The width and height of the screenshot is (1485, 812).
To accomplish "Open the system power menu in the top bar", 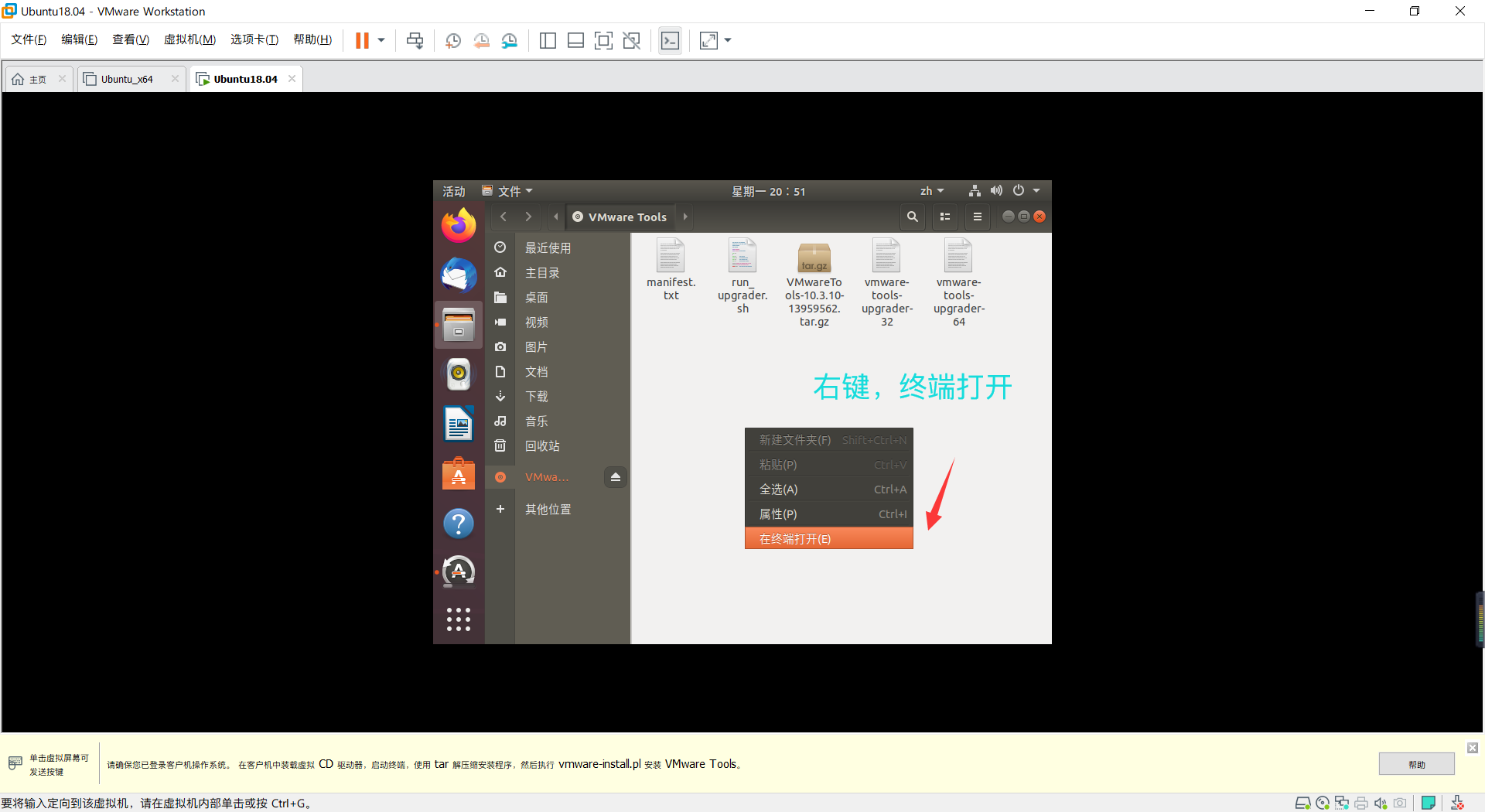I will tap(1026, 191).
